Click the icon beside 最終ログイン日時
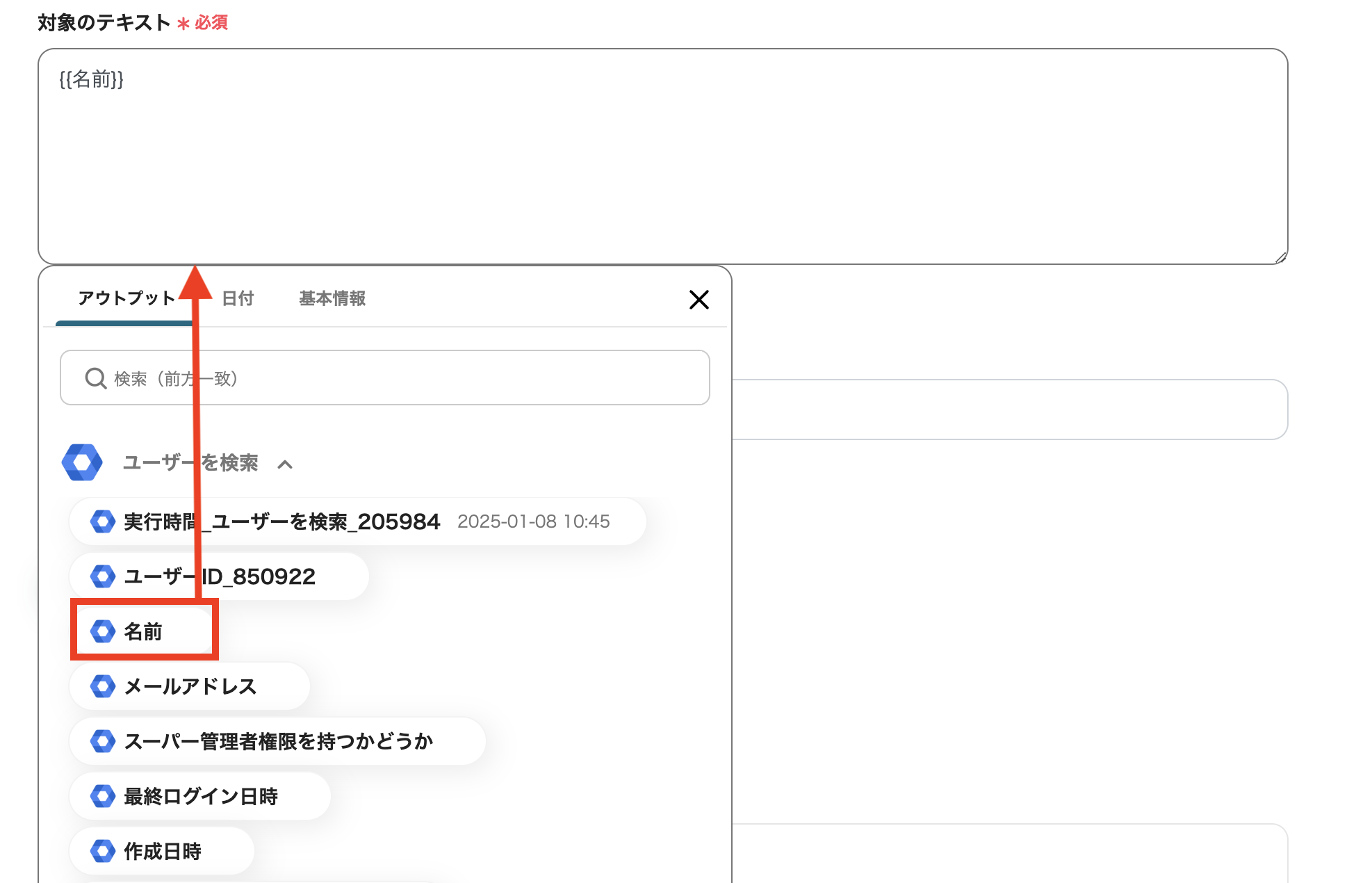 pyautogui.click(x=103, y=796)
